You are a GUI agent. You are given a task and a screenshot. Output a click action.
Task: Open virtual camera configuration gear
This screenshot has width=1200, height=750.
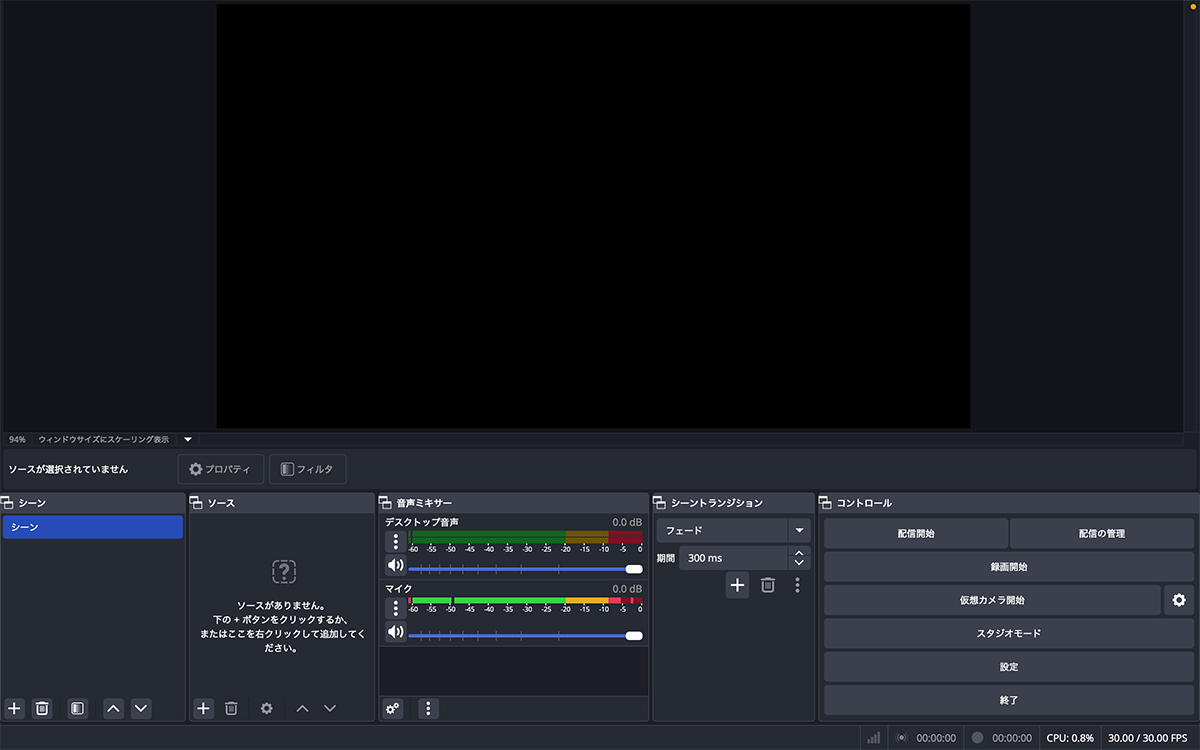(1179, 599)
